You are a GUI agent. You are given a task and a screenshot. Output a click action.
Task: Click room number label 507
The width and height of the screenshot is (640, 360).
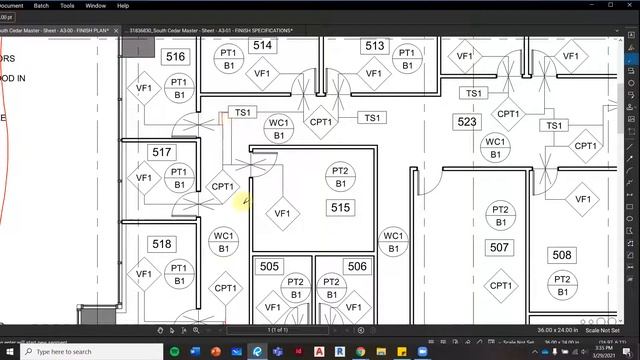coord(499,248)
